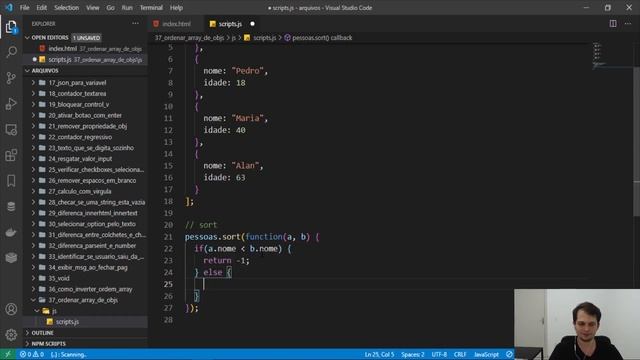Open the Explorer view in activity bar
This screenshot has height=360, width=640.
tap(11, 27)
